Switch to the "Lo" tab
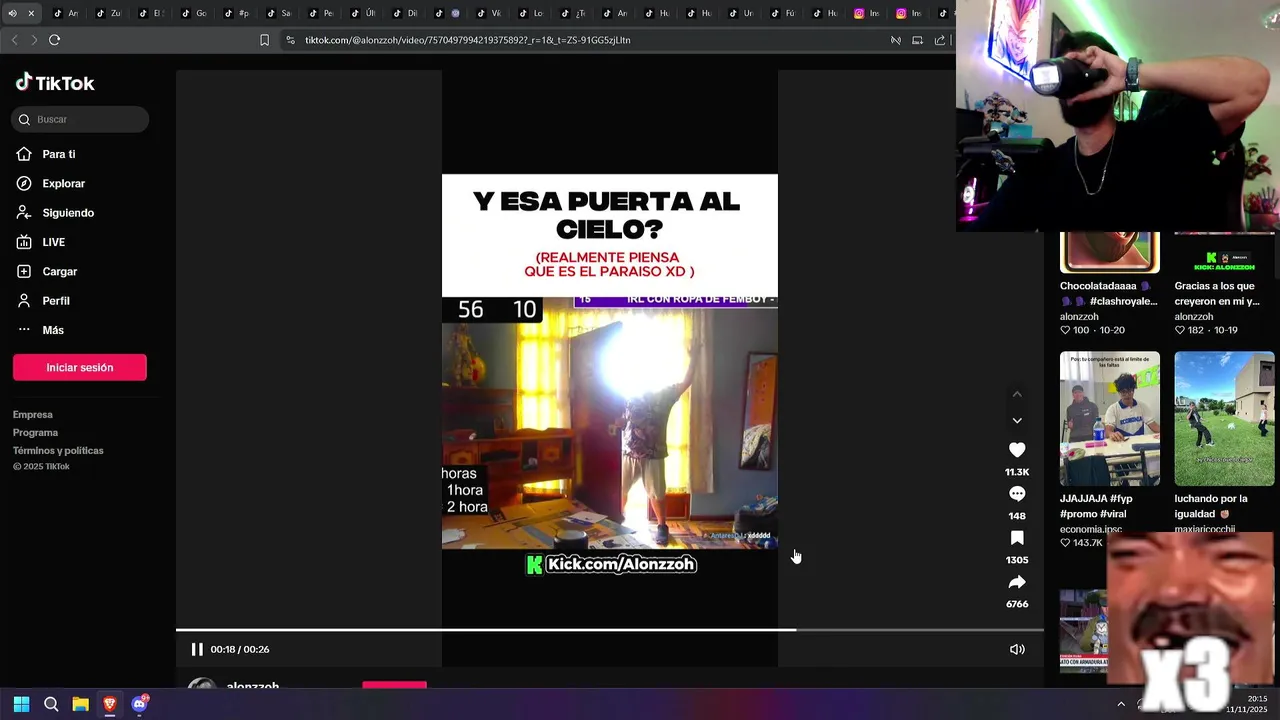 [x=532, y=13]
